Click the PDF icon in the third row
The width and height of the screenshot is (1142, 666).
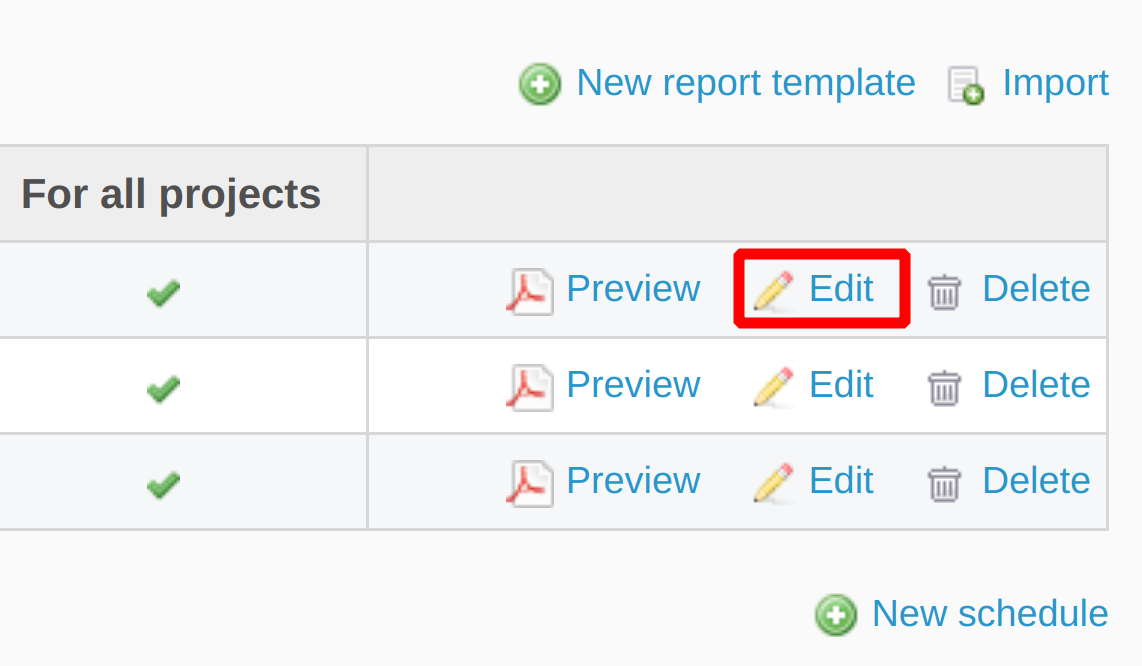529,483
